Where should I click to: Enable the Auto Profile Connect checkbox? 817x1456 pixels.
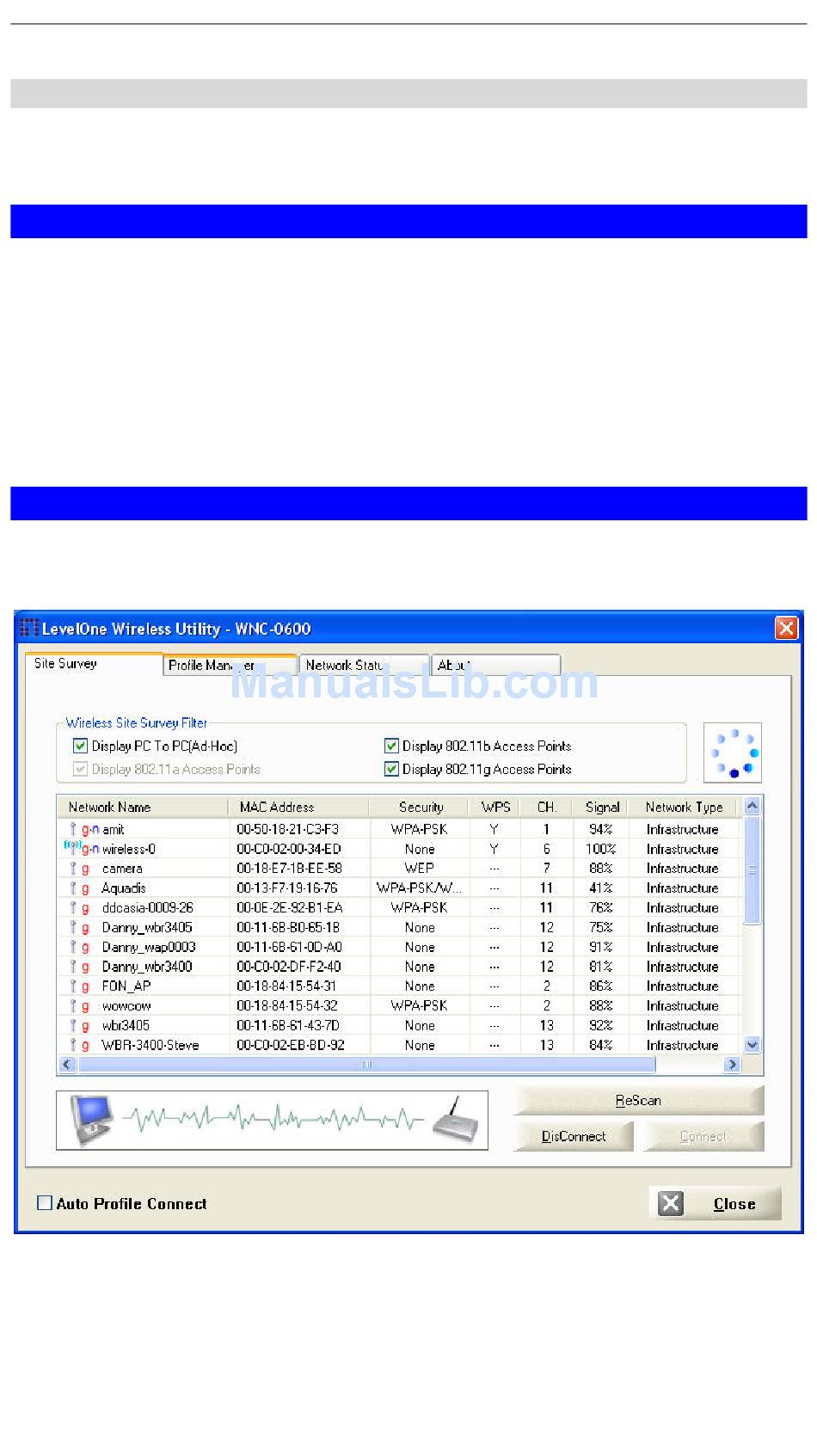pyautogui.click(x=45, y=1203)
